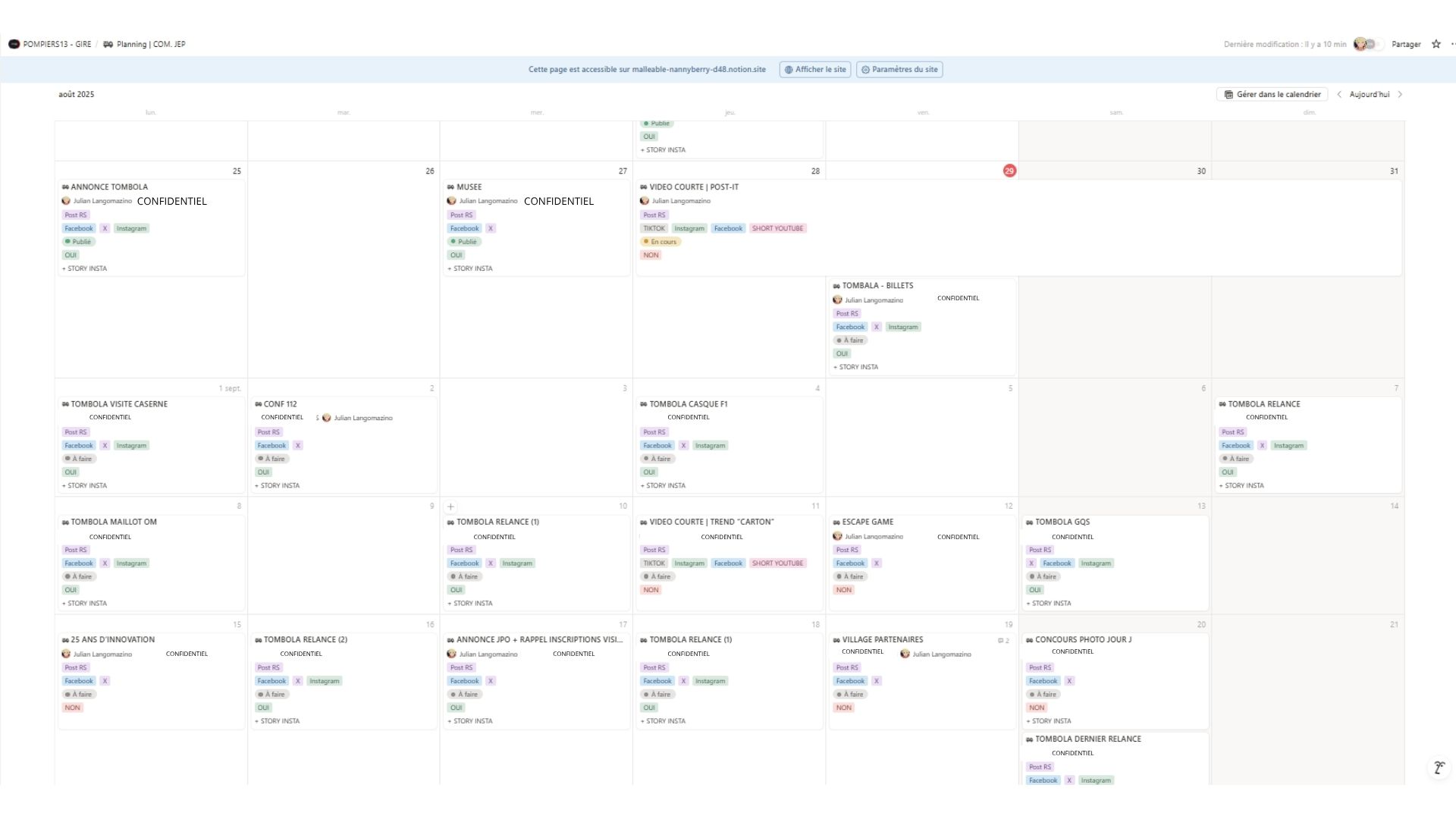Click Gérer dans le calendrier button

click(x=1272, y=95)
